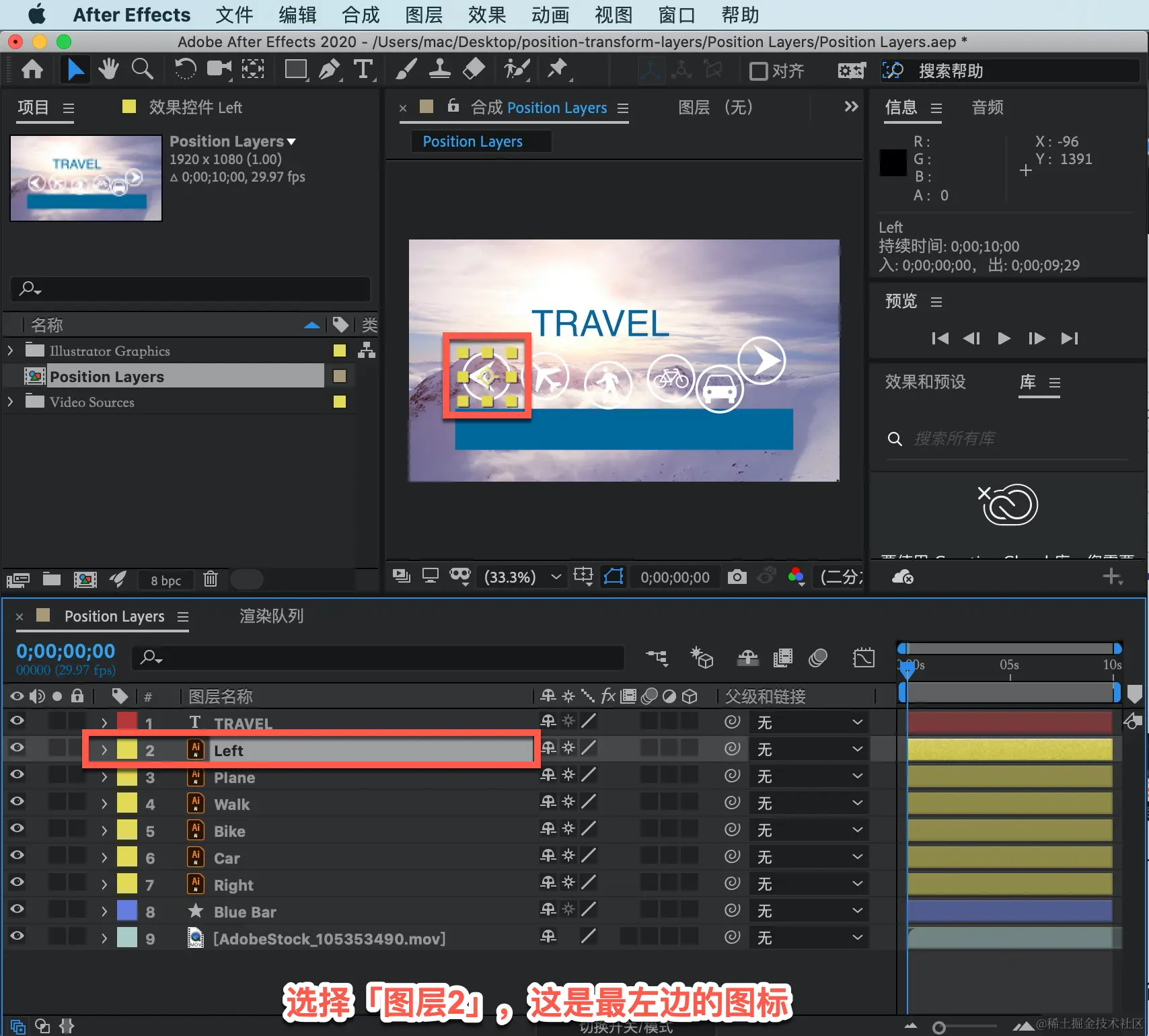
Task: Create a new folder in the Project panel
Action: (x=52, y=579)
